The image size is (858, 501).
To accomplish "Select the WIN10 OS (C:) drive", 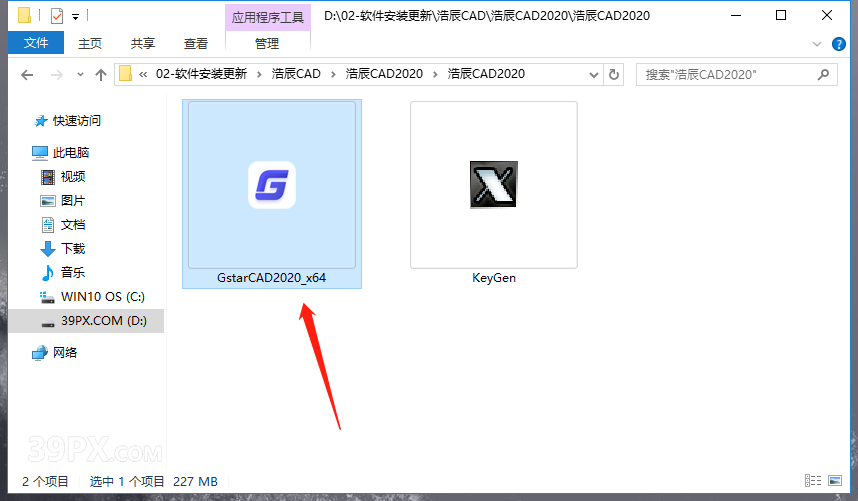I will [x=103, y=296].
